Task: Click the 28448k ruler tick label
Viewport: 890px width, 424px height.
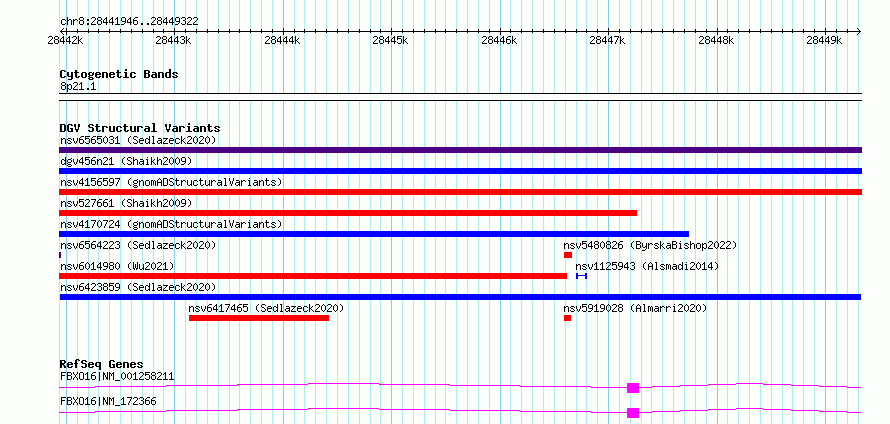Action: [716, 40]
